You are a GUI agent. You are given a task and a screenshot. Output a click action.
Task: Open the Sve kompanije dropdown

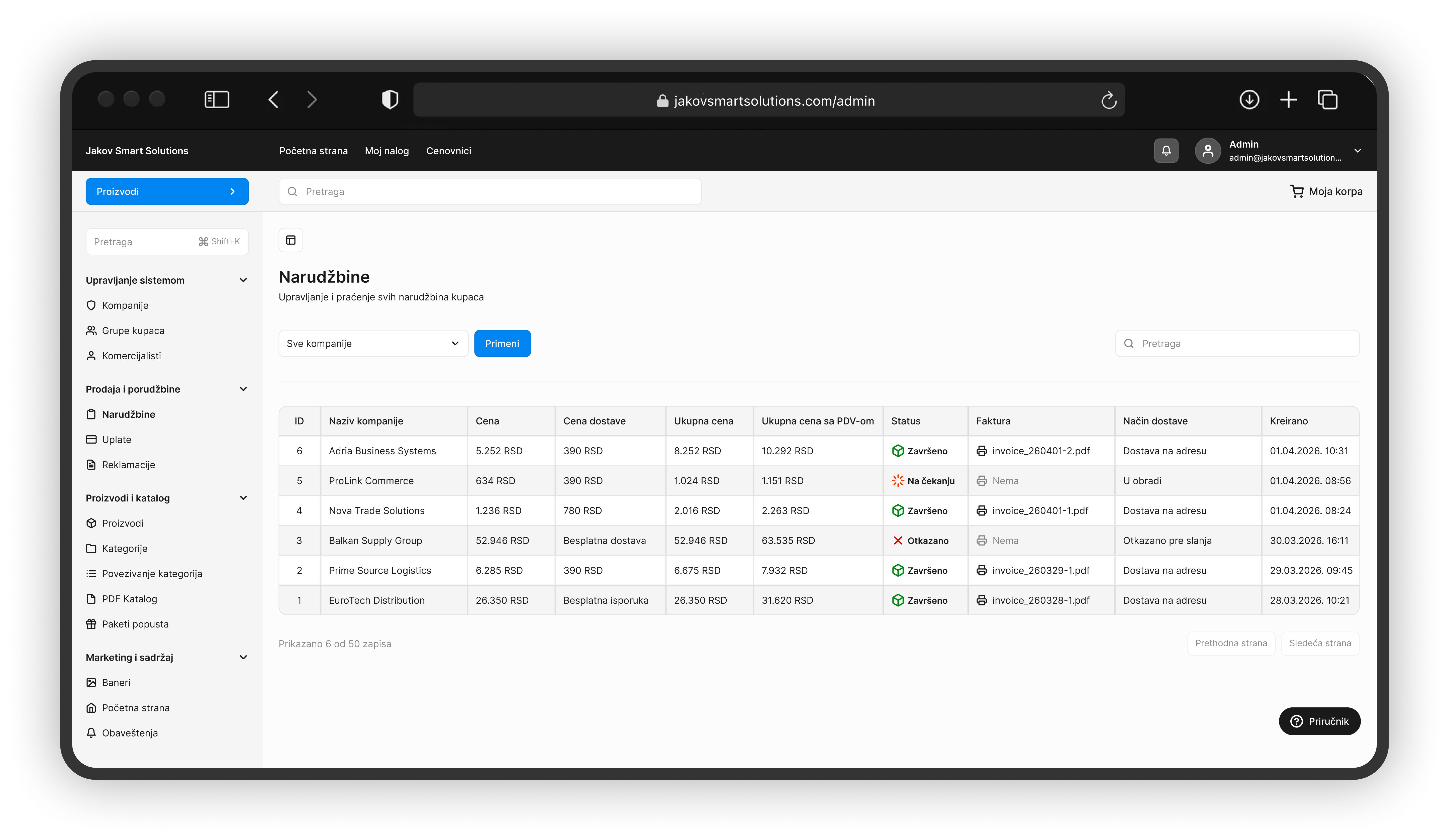click(373, 343)
